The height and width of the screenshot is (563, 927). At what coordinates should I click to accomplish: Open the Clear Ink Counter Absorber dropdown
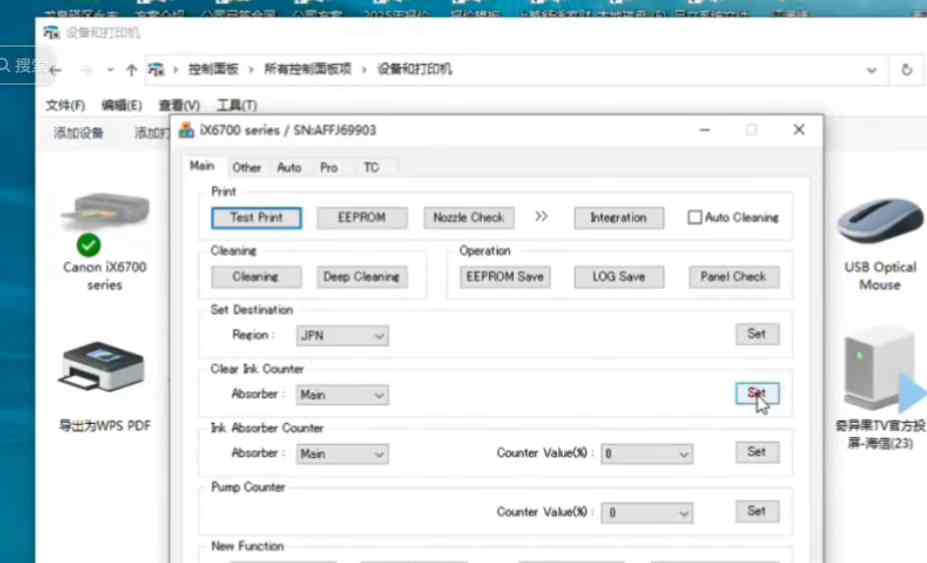342,395
